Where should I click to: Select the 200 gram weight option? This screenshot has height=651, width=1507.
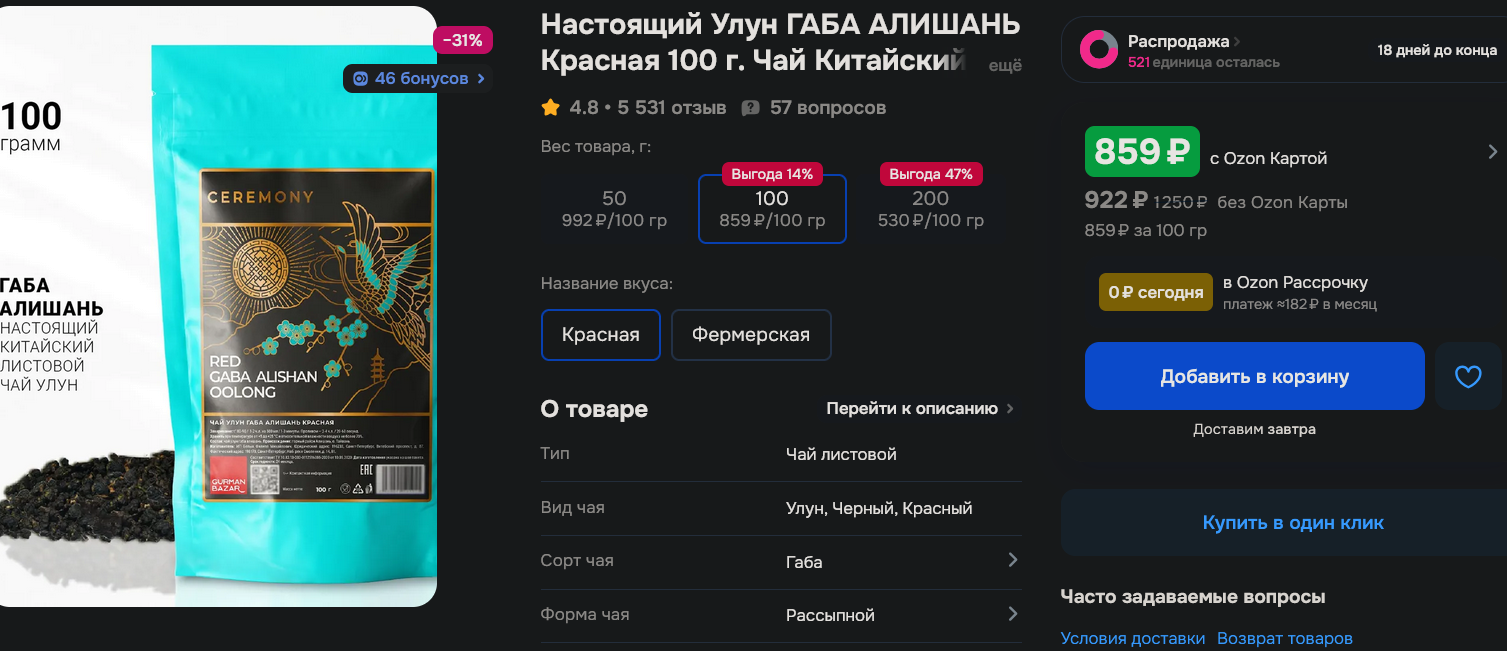click(930, 209)
